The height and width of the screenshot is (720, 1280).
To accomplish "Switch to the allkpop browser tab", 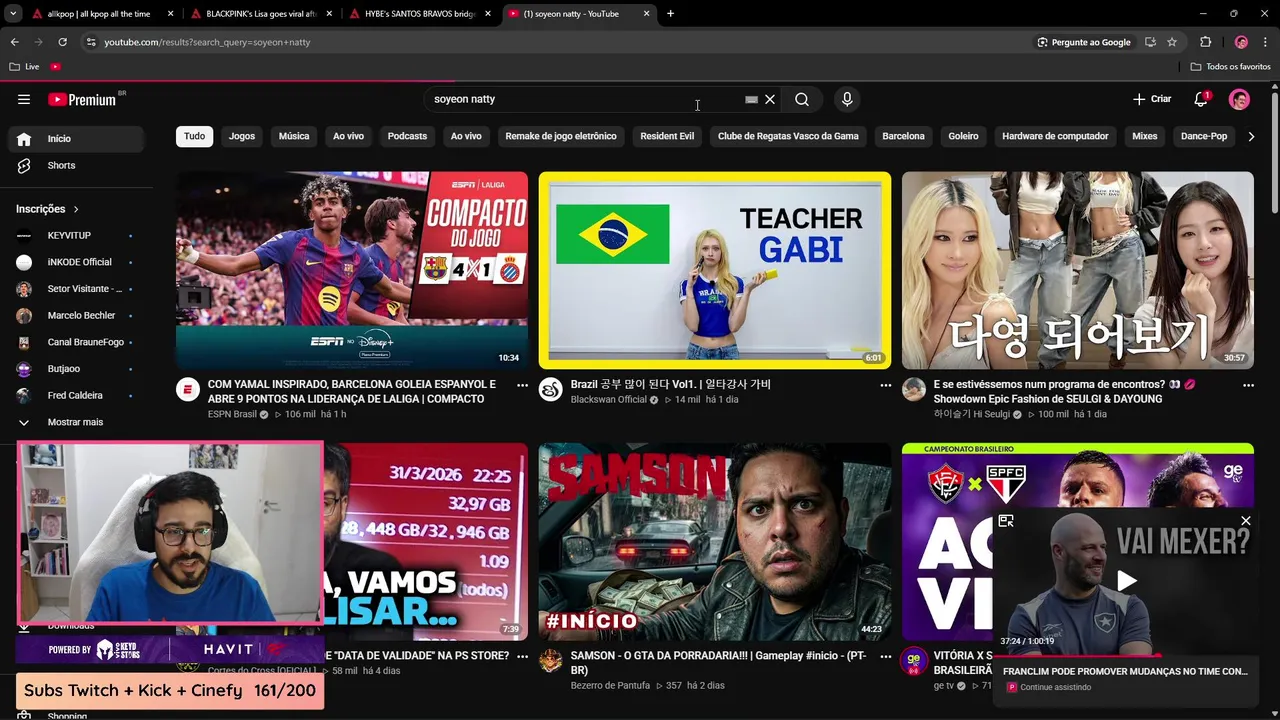I will (102, 14).
